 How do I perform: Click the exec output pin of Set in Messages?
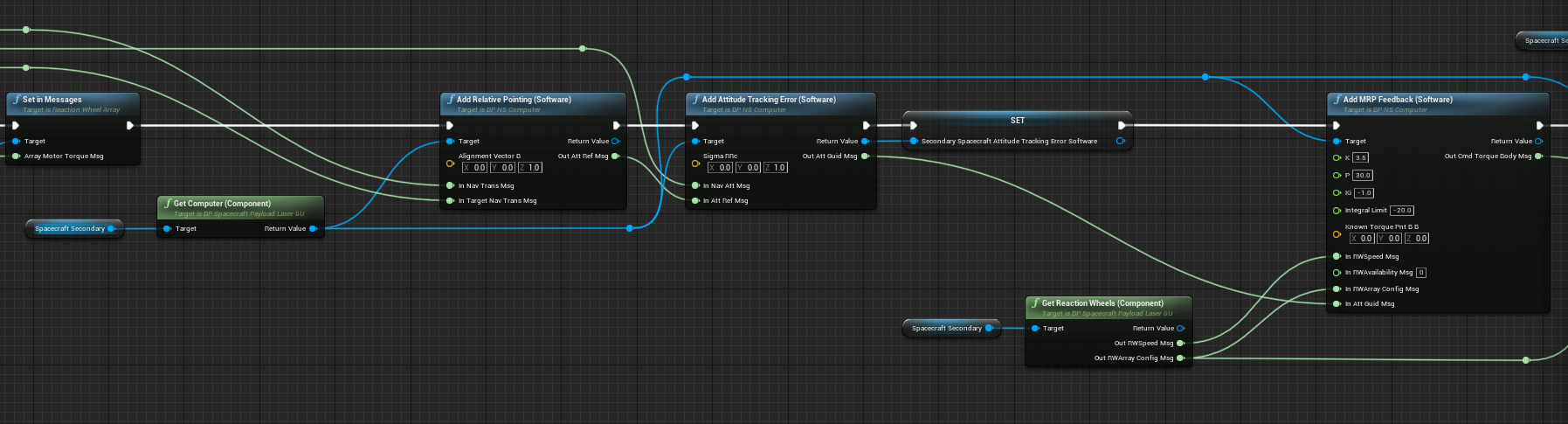pos(129,125)
